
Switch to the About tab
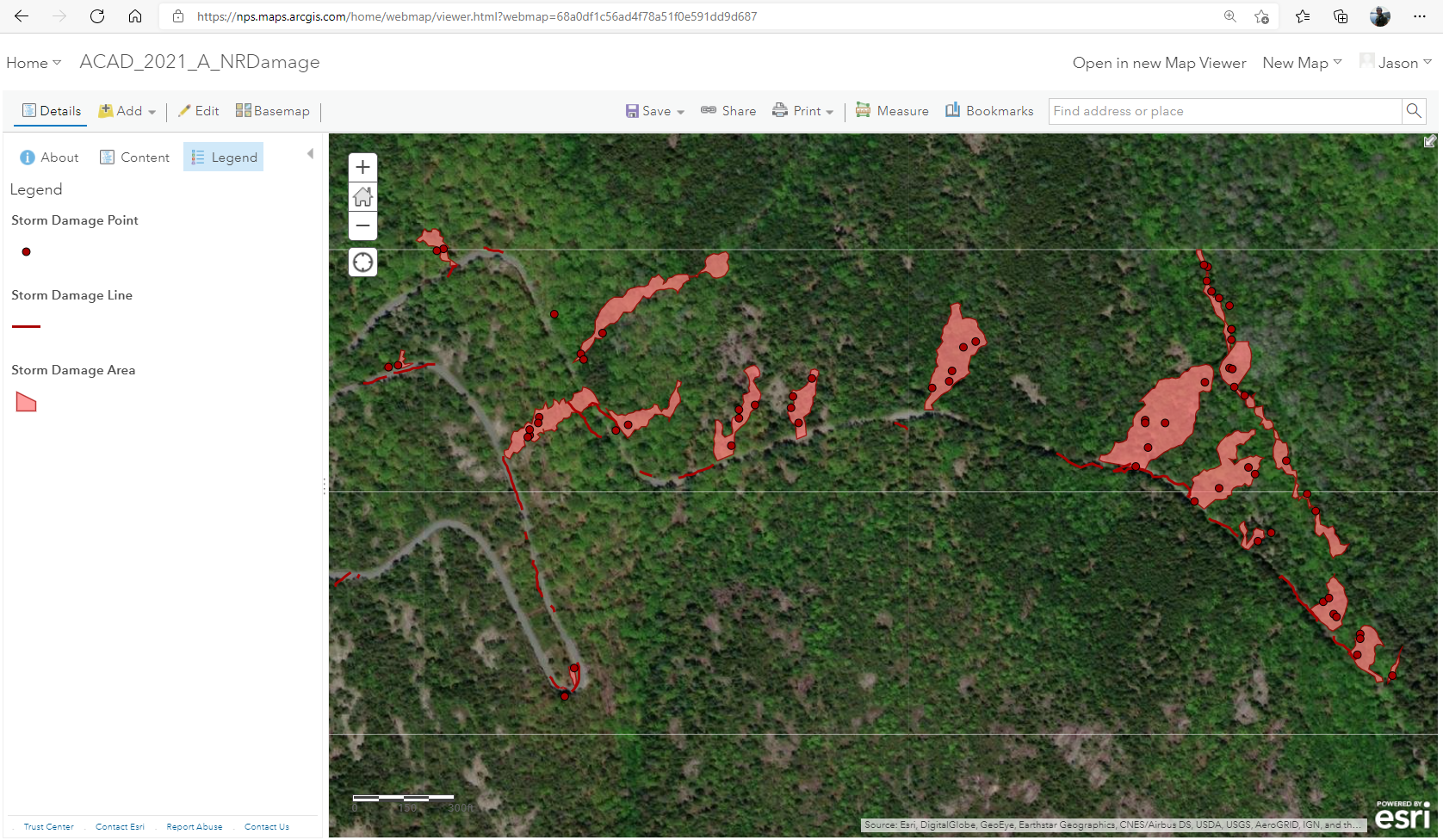[x=49, y=157]
